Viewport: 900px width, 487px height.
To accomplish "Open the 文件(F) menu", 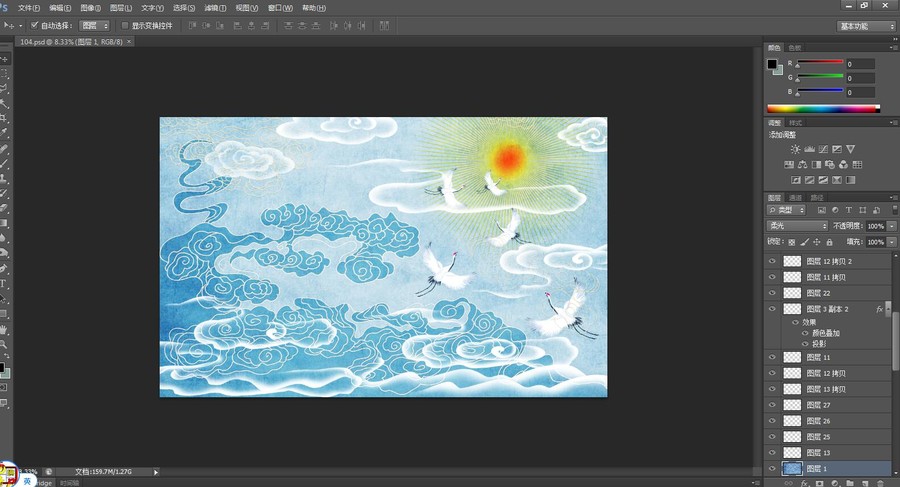I will 29,8.
